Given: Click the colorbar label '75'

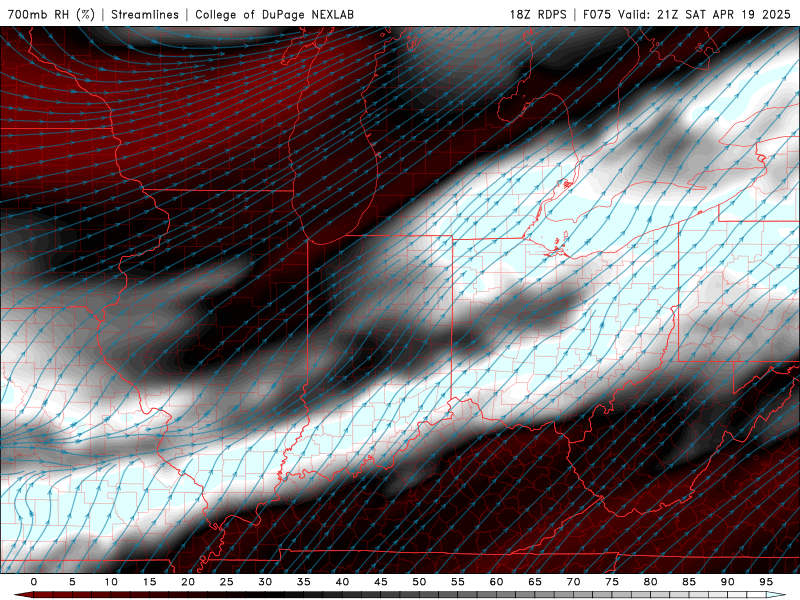Looking at the screenshot, I should click(x=612, y=582).
